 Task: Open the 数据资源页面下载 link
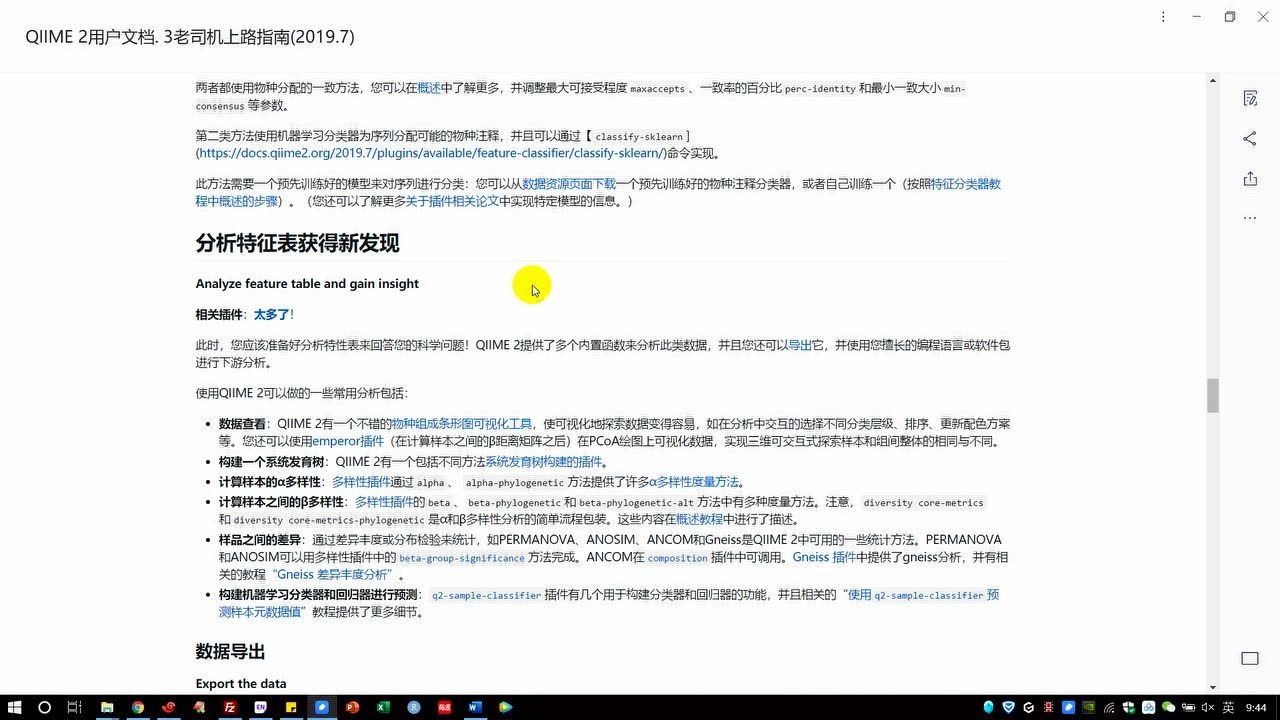568,184
